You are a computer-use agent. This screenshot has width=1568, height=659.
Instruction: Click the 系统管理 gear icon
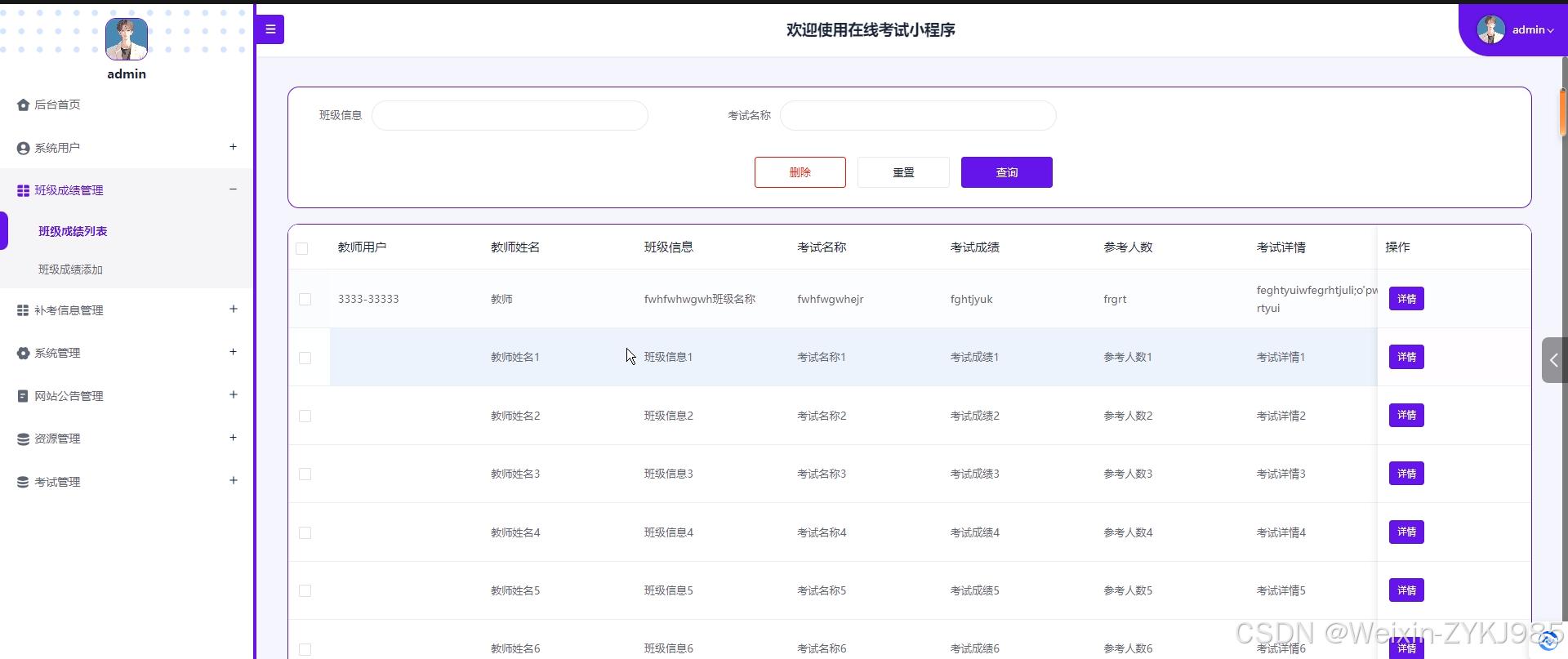pyautogui.click(x=23, y=353)
